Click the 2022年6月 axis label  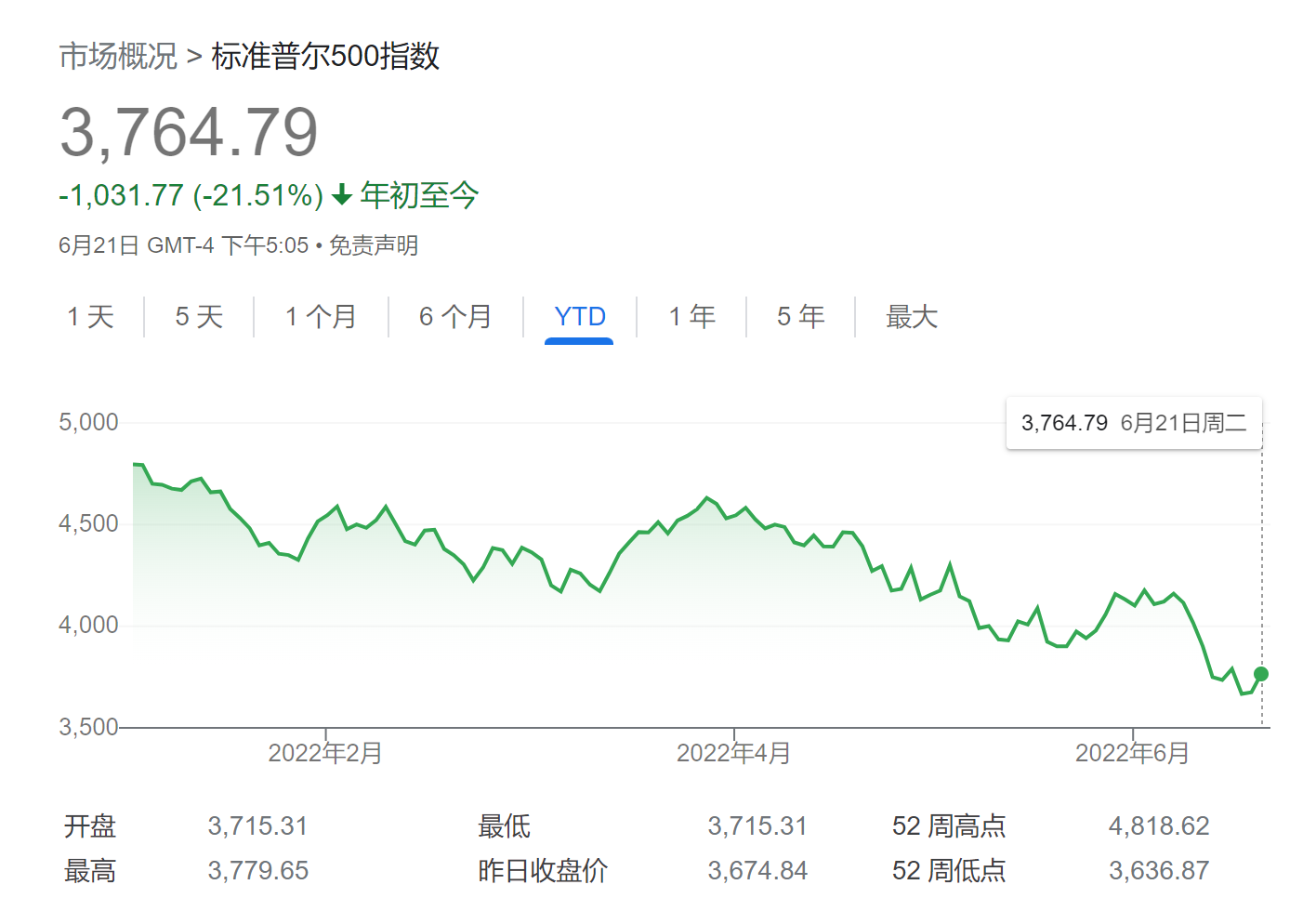point(1132,753)
